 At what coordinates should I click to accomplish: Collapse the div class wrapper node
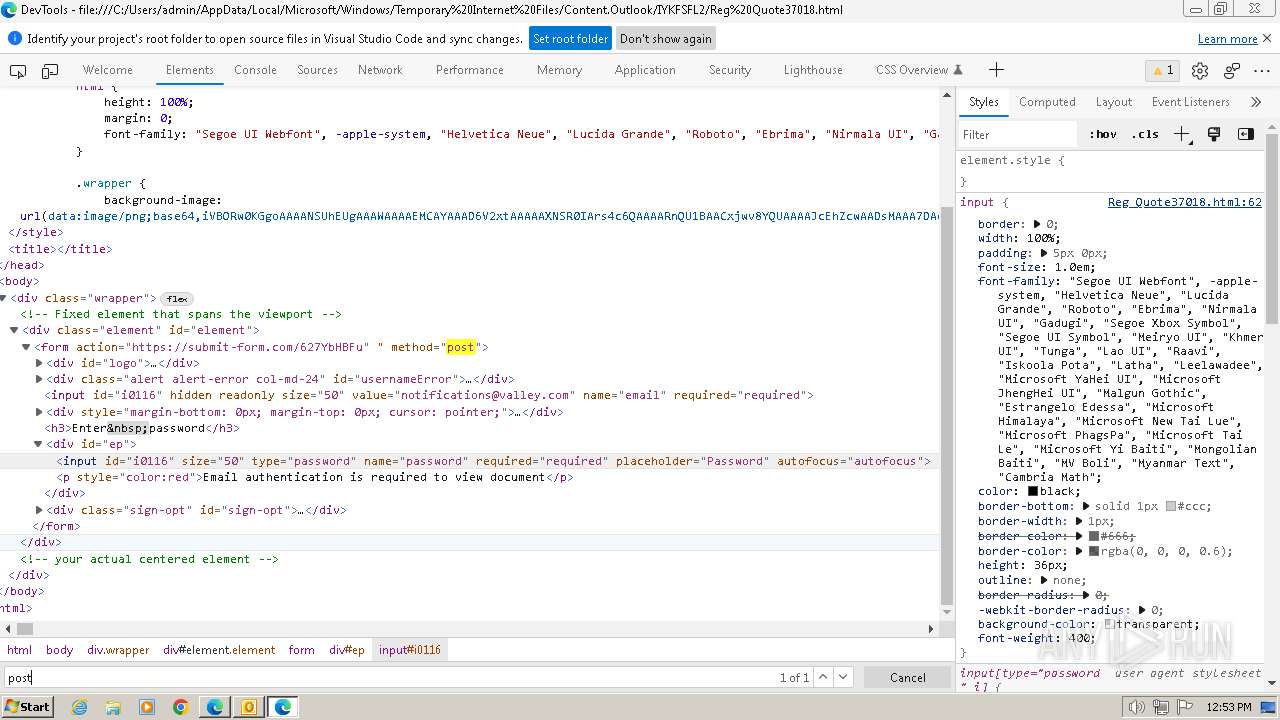point(3,298)
